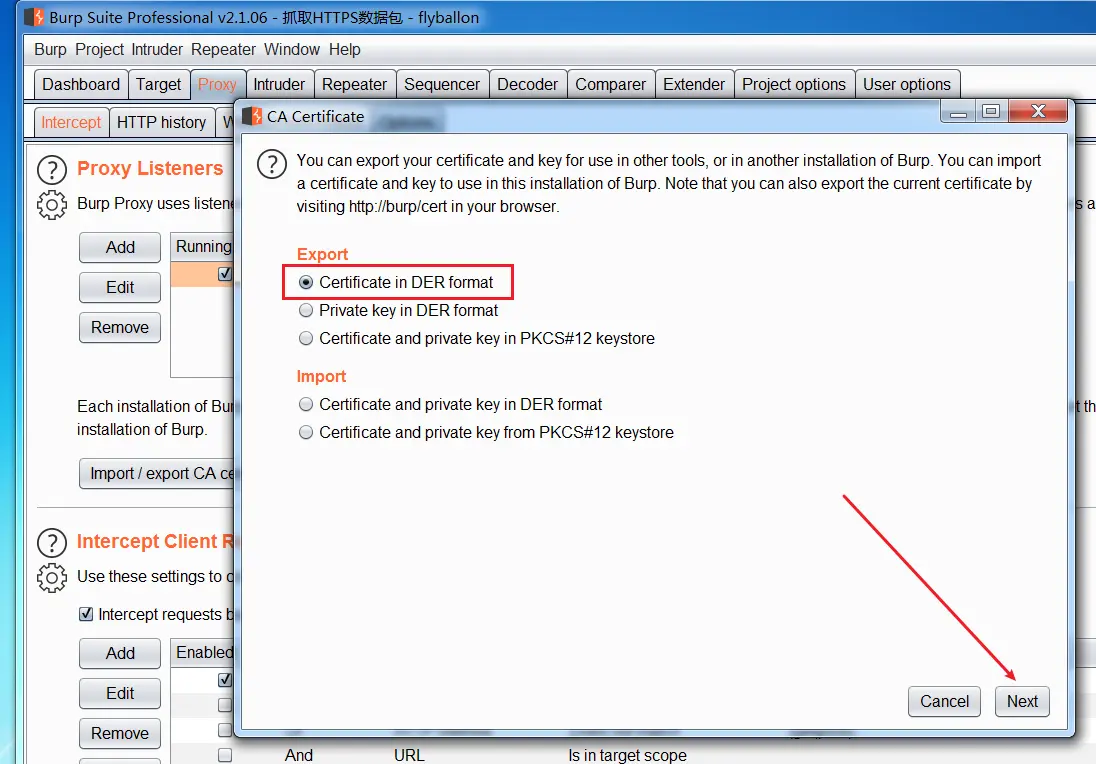
Task: Toggle Enabled checkbox in 'Is in target scope' row
Action: 224,755
